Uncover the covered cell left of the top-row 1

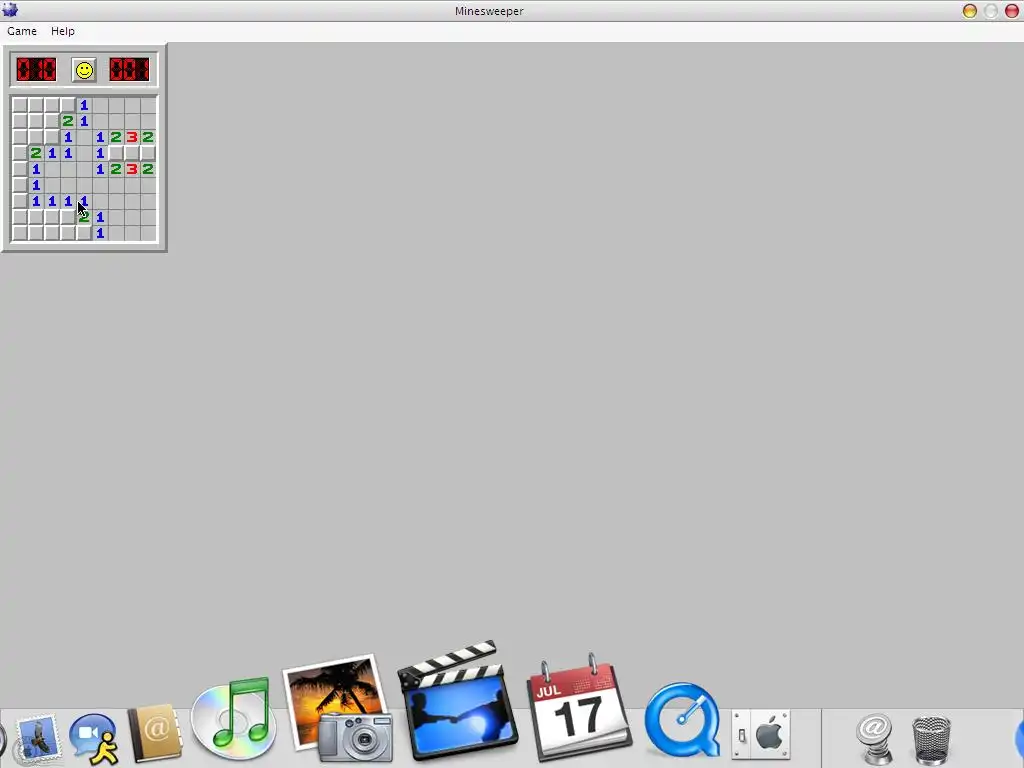coord(68,104)
